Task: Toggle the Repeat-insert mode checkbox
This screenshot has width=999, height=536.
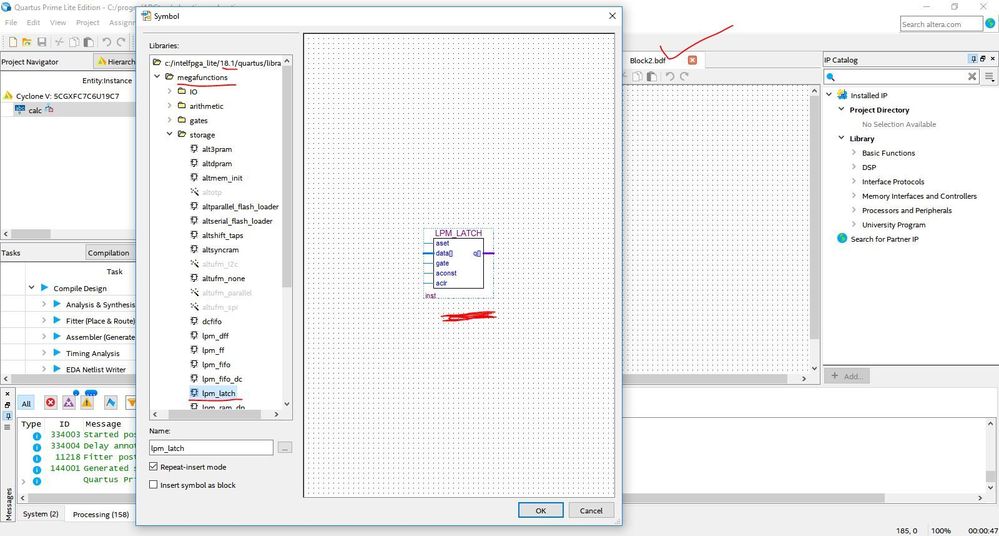Action: click(154, 467)
